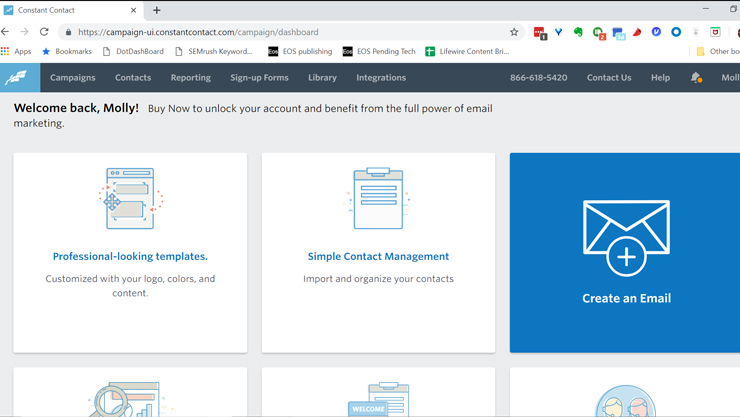Screen dimensions: 740x417
Task: Reload the page with the refresh icon
Action: click(44, 32)
